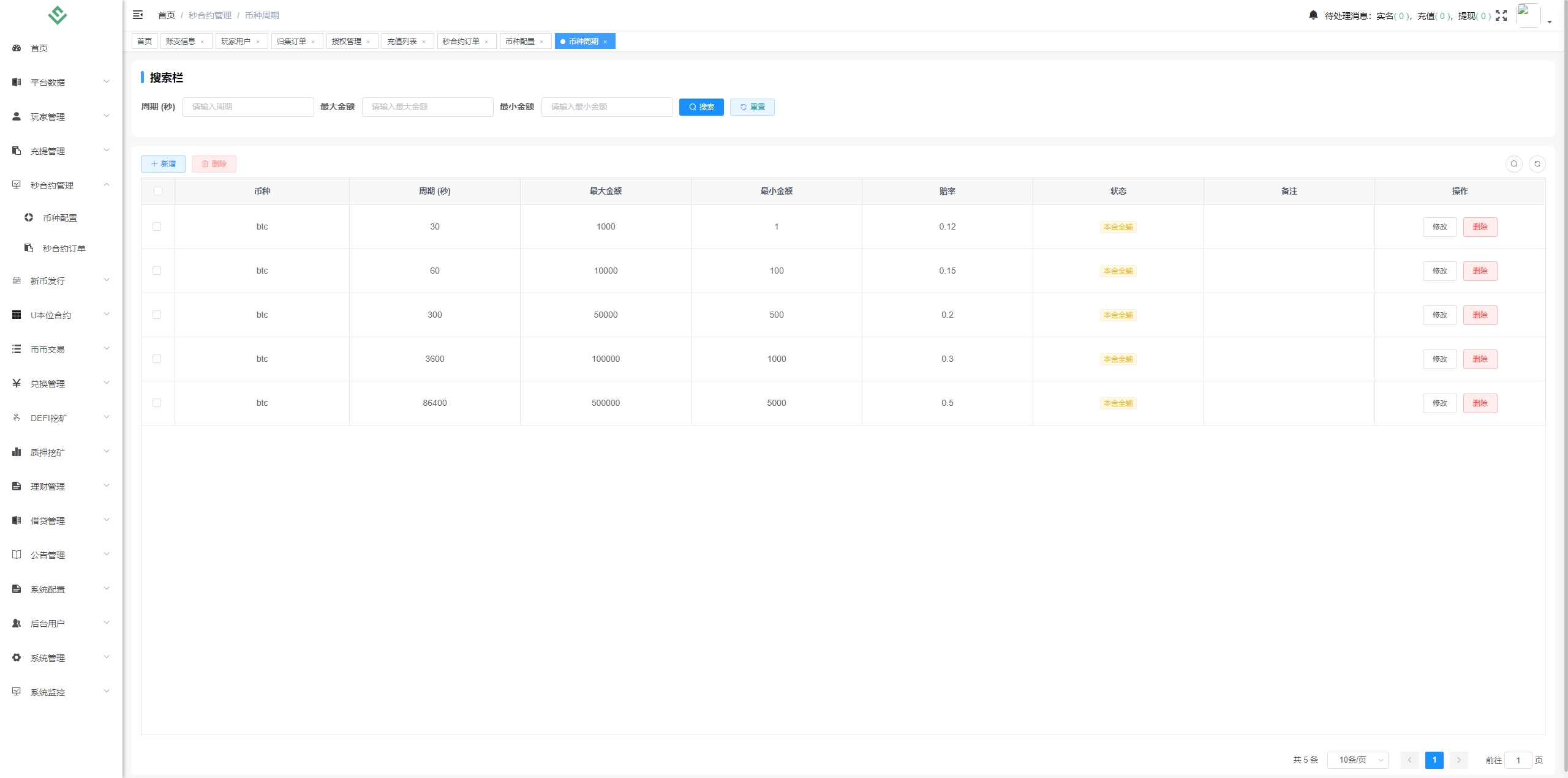Check the row with 周期 300

(x=157, y=315)
